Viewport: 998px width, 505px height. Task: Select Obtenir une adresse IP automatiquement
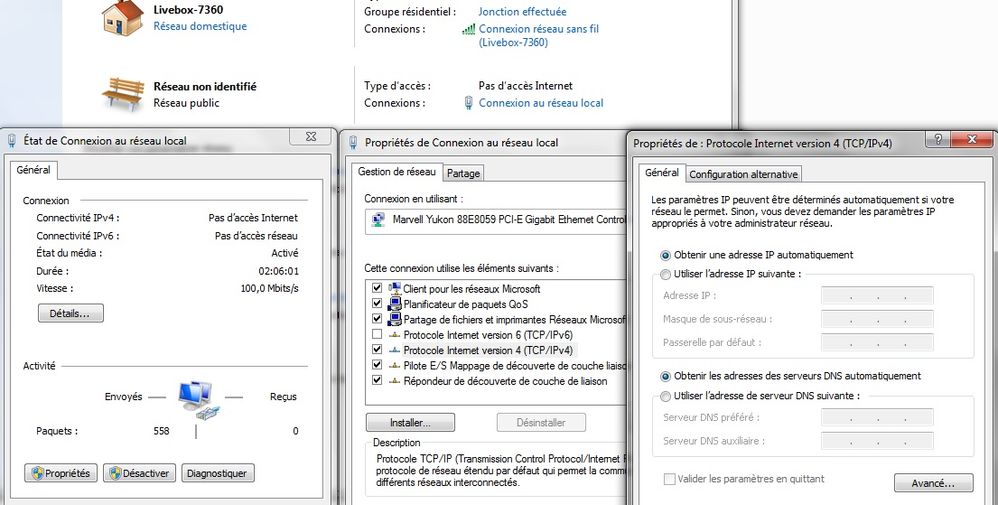pos(666,255)
